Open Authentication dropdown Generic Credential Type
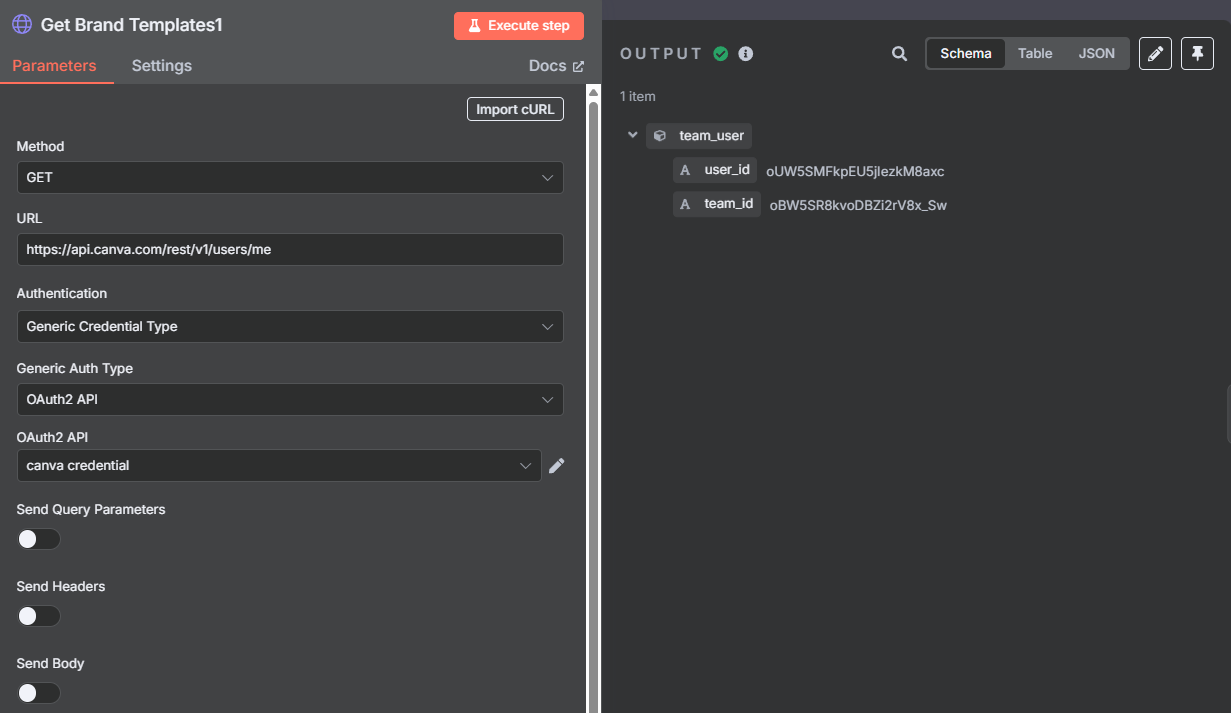Screen dimensions: 1231x713 click(x=290, y=326)
